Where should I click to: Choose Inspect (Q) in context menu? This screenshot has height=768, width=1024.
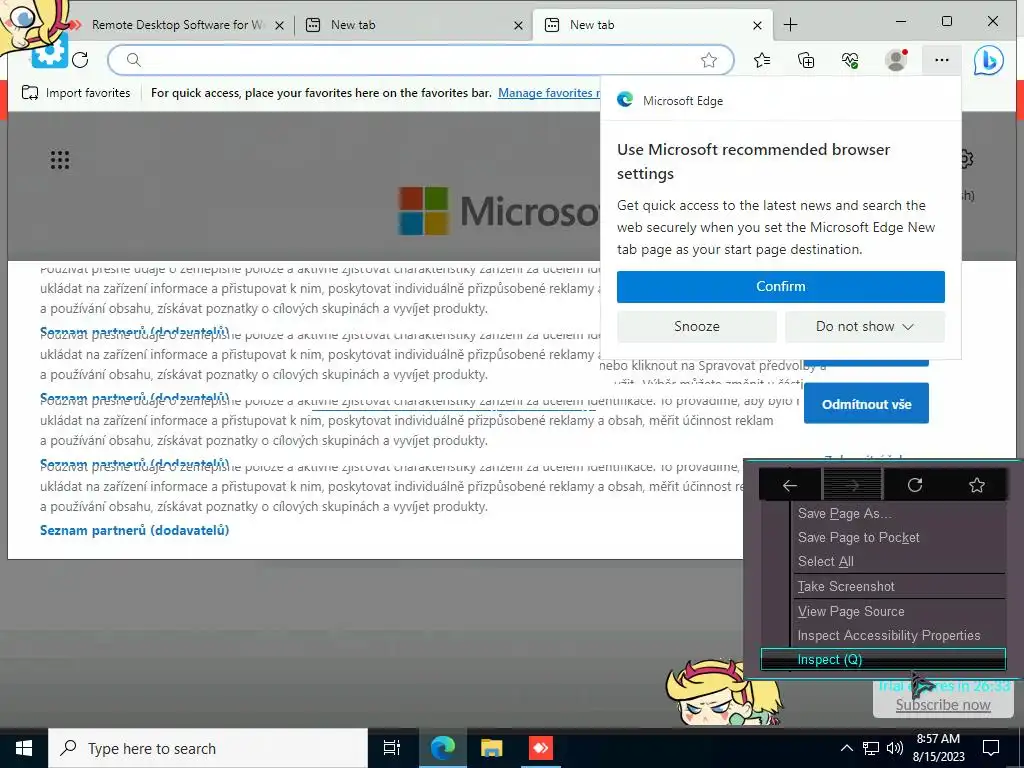click(x=883, y=660)
